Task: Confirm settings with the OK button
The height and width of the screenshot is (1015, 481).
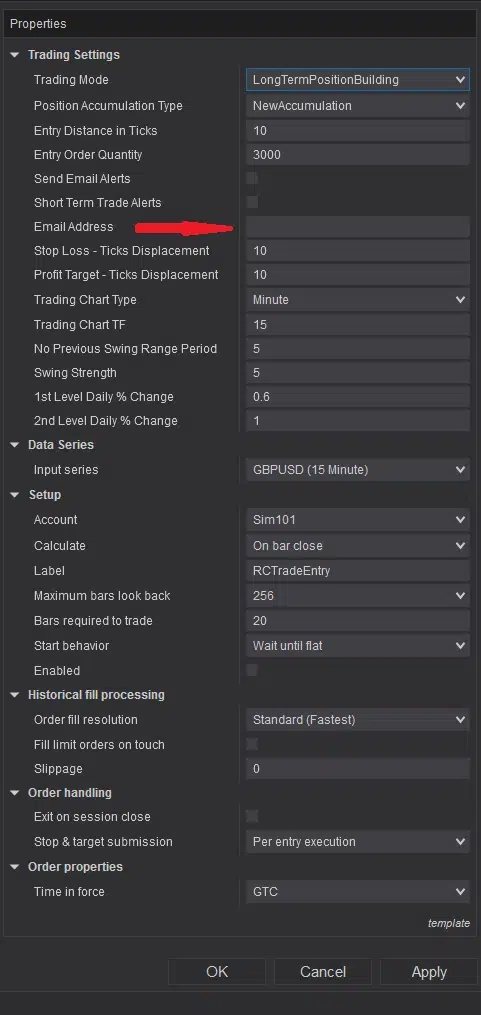Action: (x=217, y=972)
